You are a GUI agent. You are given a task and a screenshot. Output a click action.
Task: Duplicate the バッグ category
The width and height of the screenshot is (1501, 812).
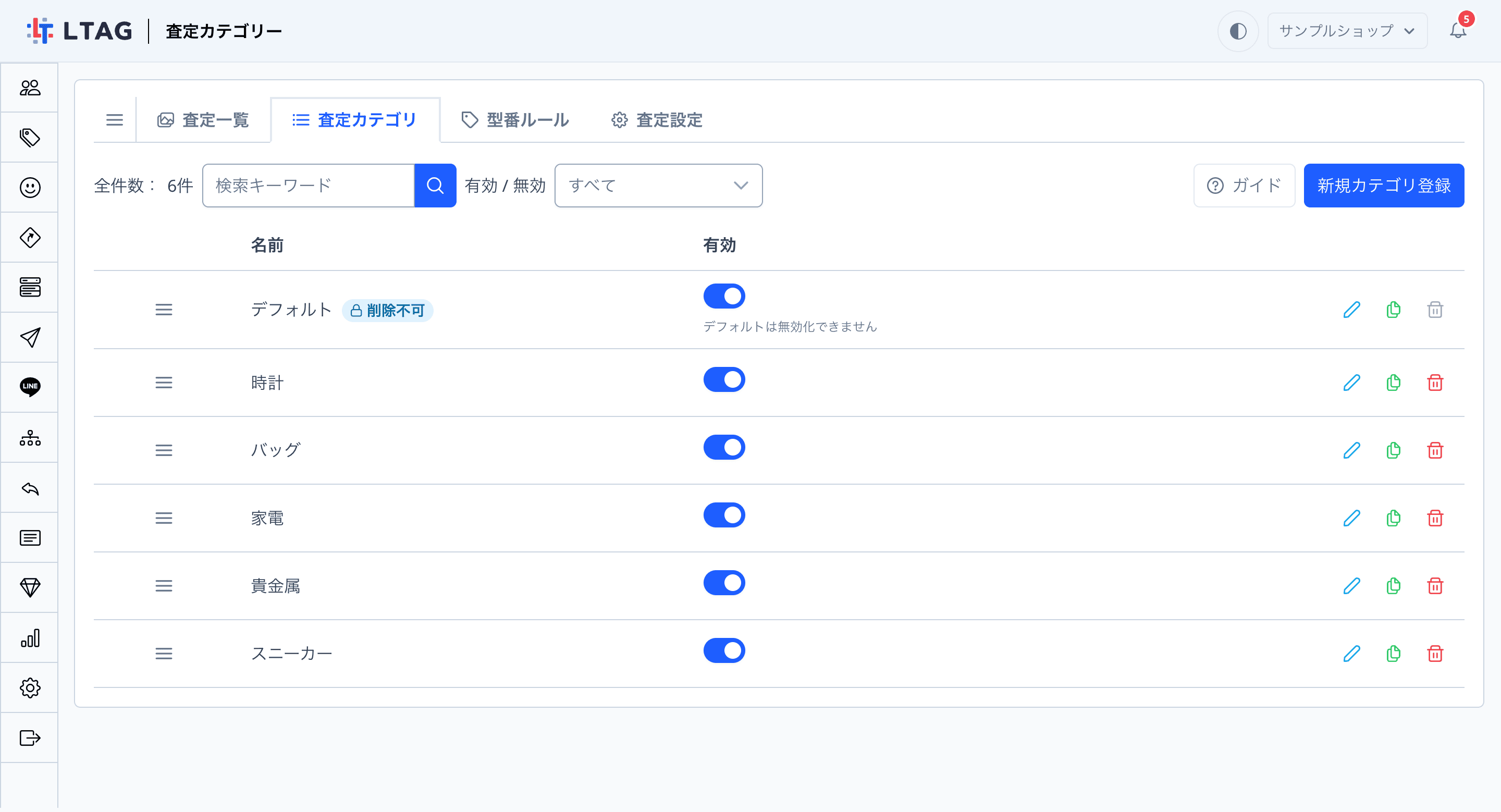[1393, 450]
